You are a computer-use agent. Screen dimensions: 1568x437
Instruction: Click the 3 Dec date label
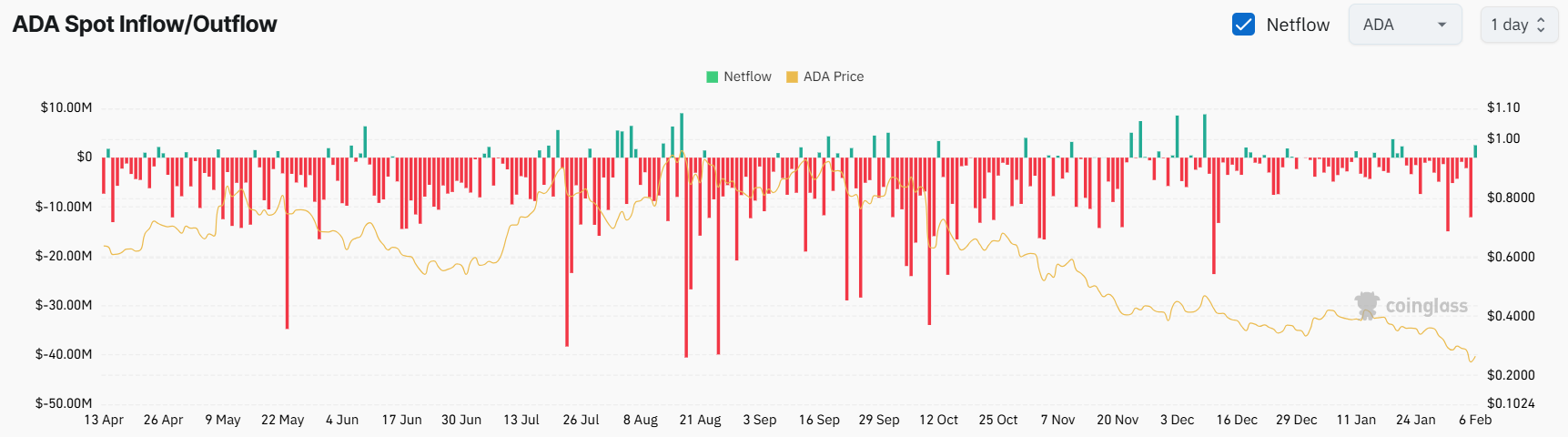click(1177, 420)
